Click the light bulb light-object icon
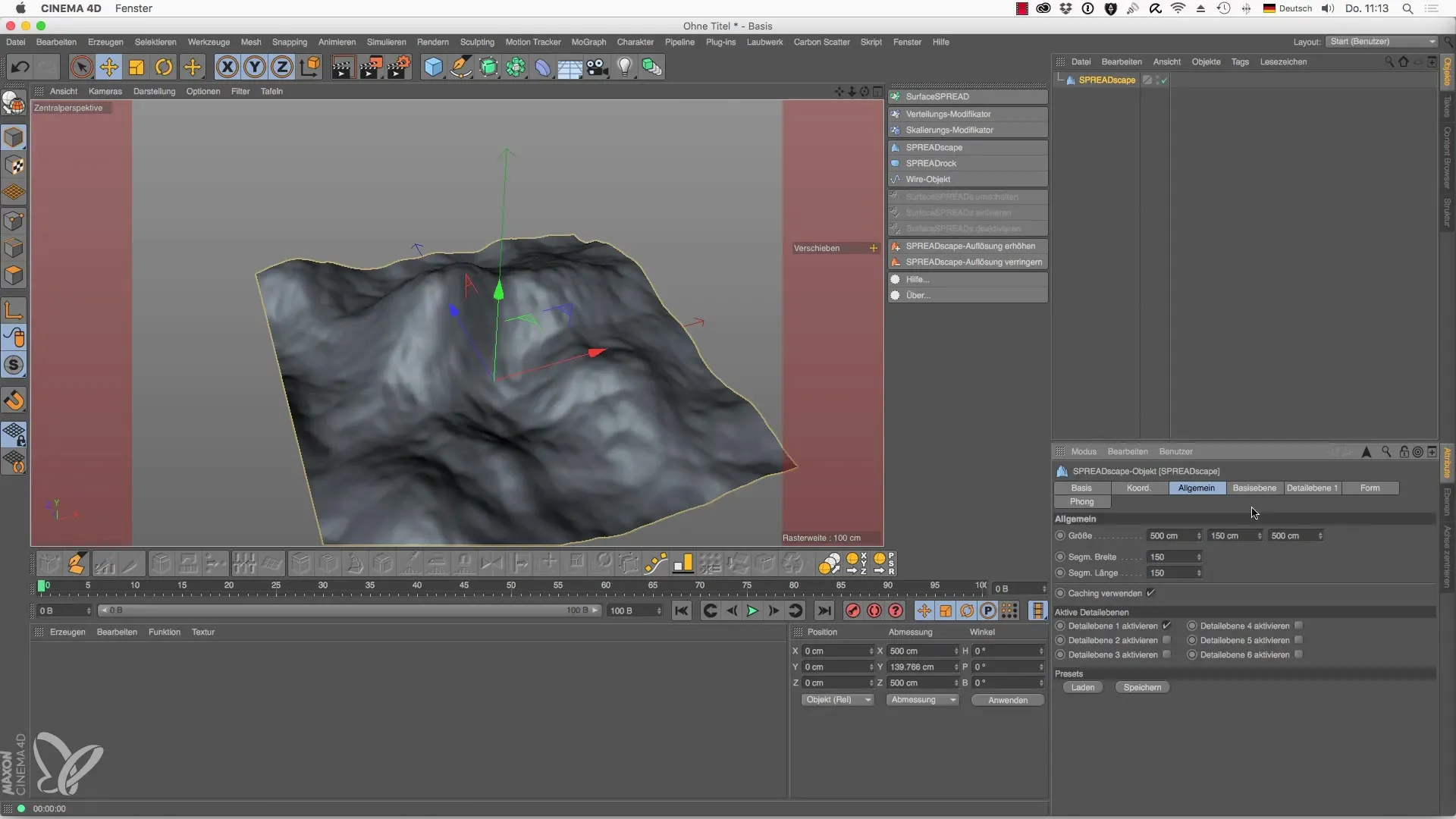1456x819 pixels. pos(624,67)
